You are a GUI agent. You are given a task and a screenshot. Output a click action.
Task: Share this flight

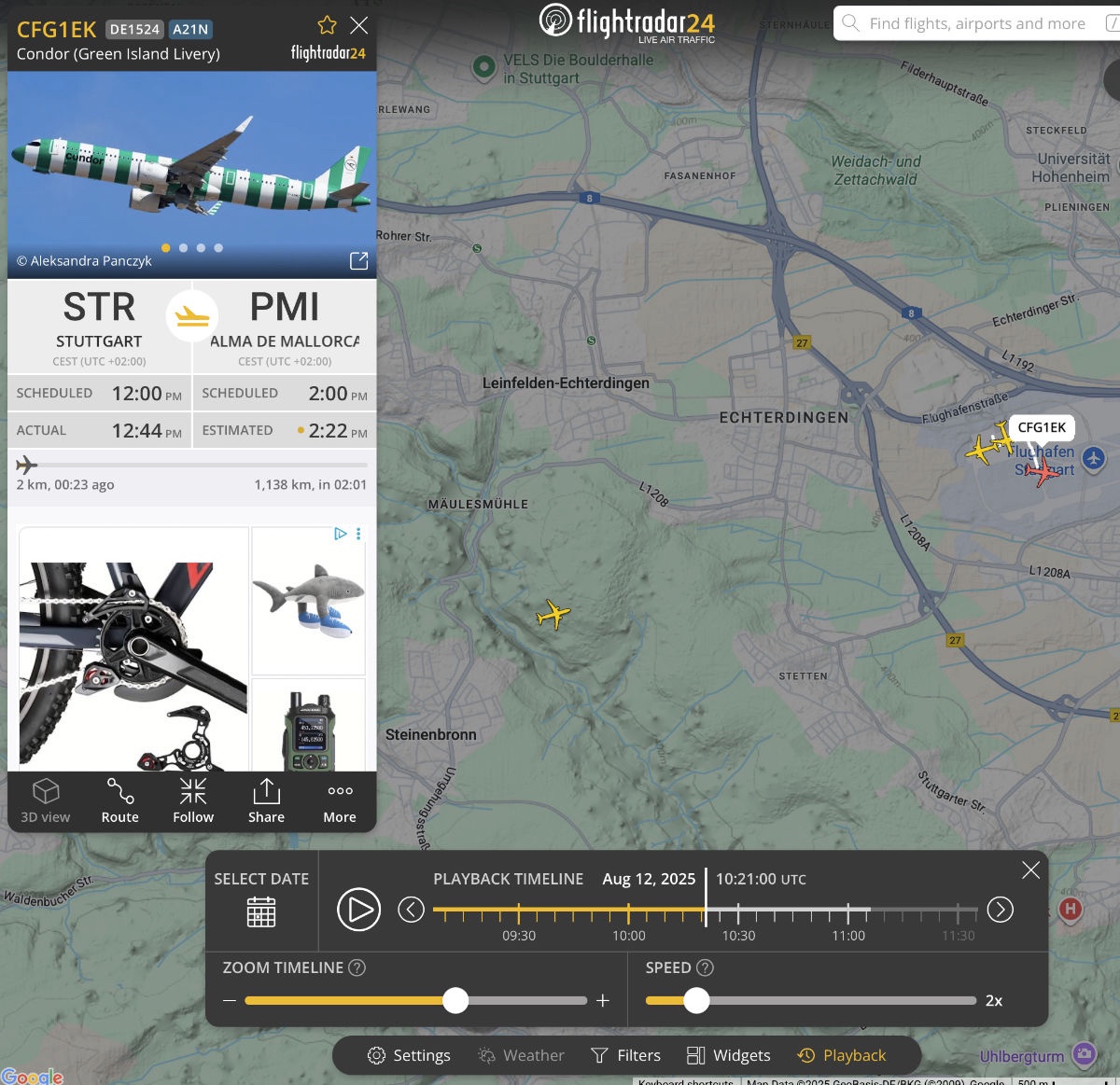click(x=266, y=800)
